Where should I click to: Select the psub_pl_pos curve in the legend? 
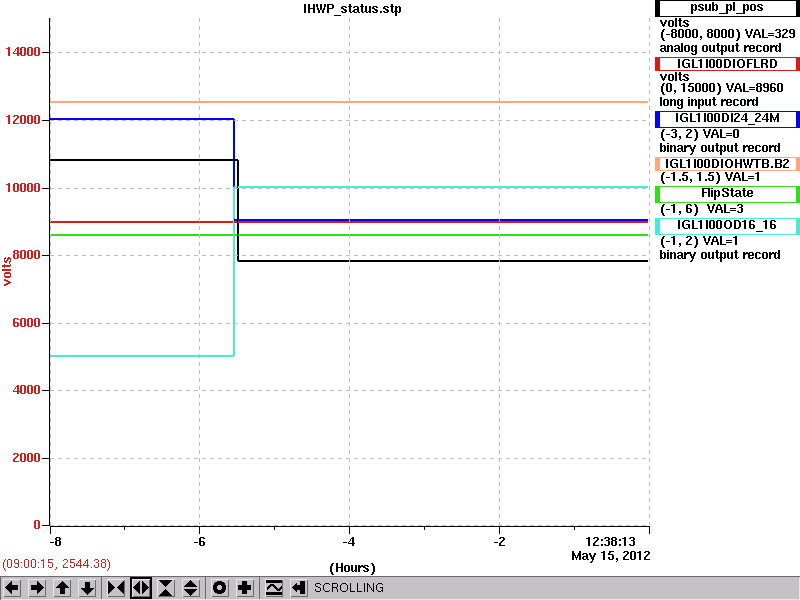click(x=727, y=8)
